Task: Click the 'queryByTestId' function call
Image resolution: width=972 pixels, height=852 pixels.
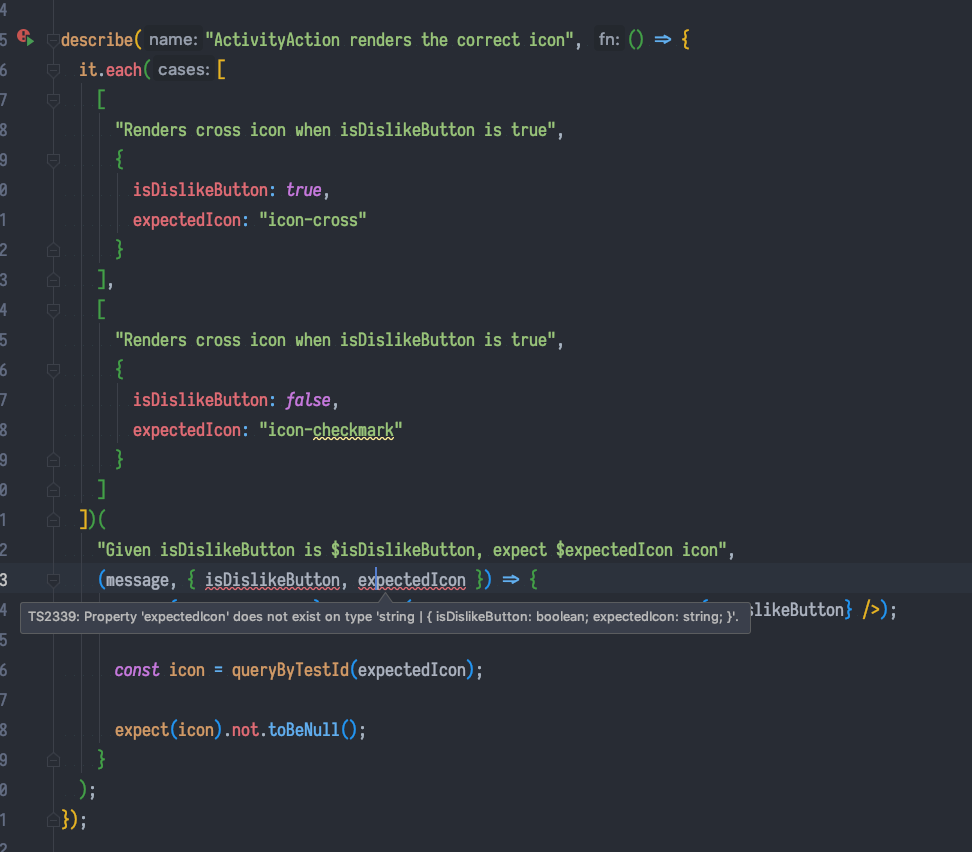Action: click(x=290, y=670)
